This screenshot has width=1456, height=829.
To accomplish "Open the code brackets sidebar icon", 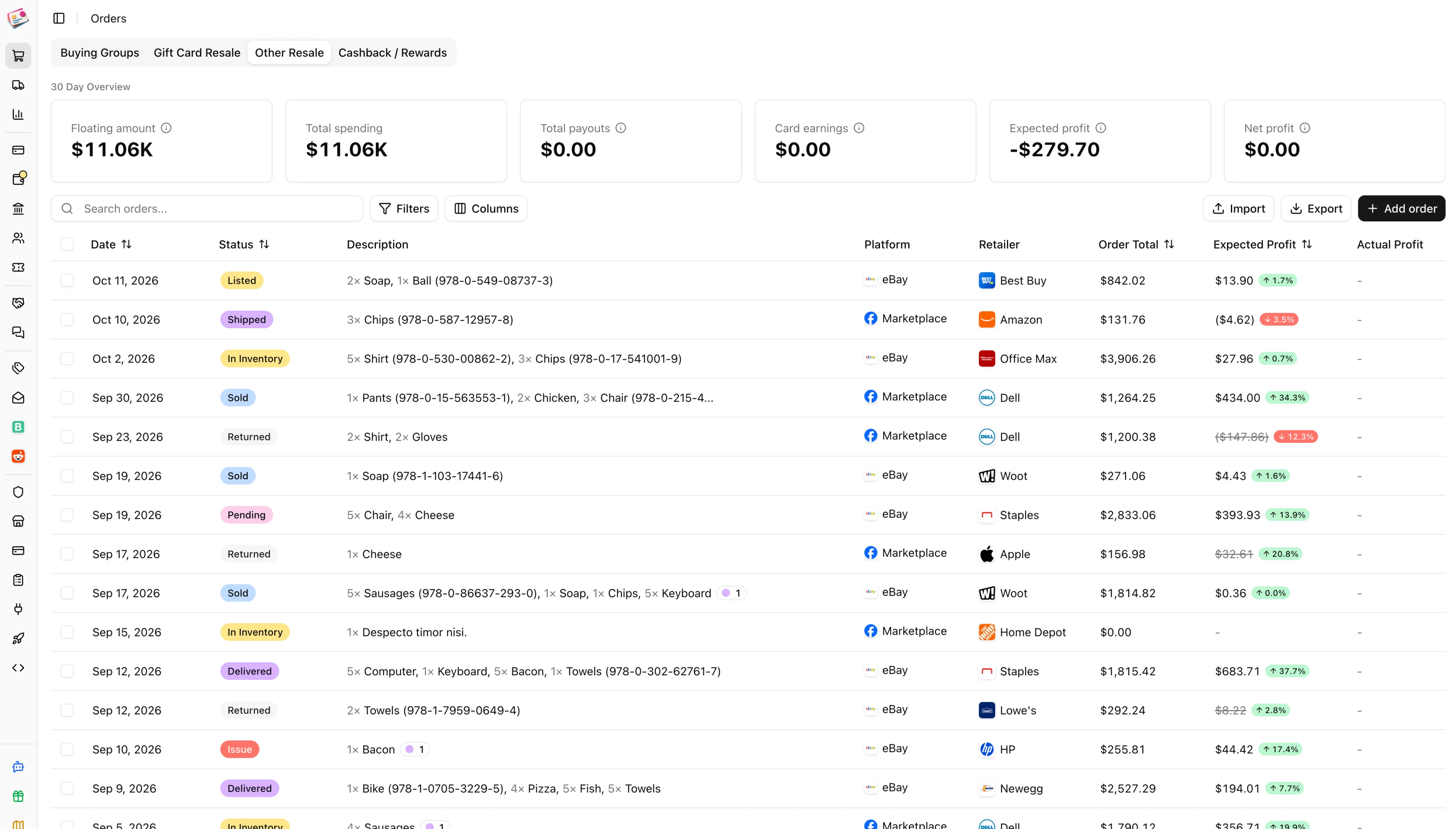I will click(18, 668).
